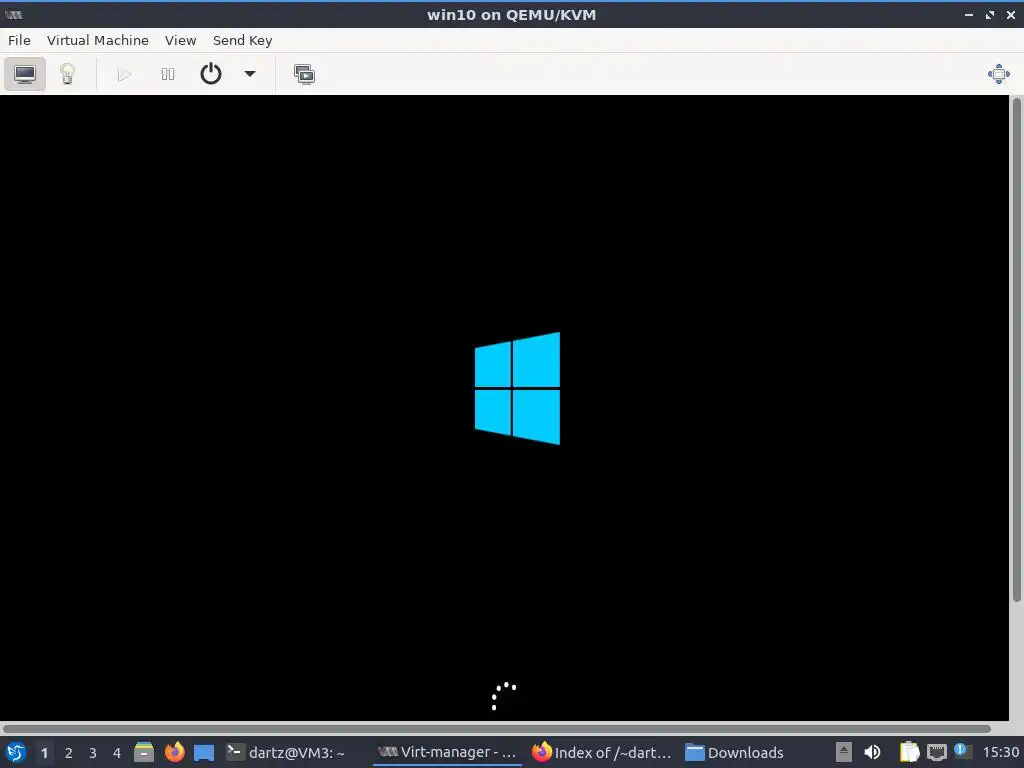Image resolution: width=1024 pixels, height=768 pixels.
Task: Open the removable media tray icon
Action: (x=844, y=752)
